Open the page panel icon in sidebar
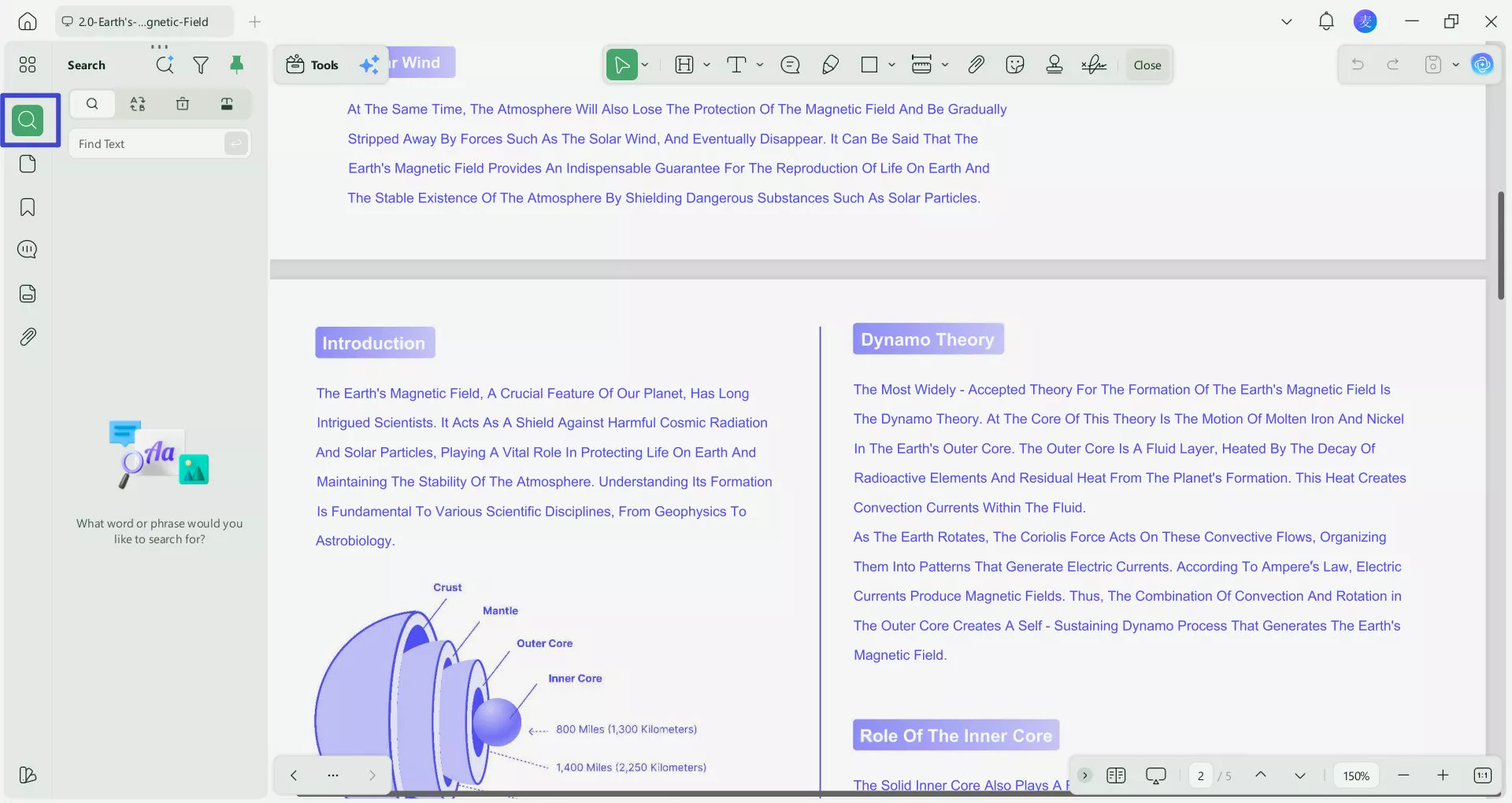Image resolution: width=1512 pixels, height=803 pixels. (28, 164)
